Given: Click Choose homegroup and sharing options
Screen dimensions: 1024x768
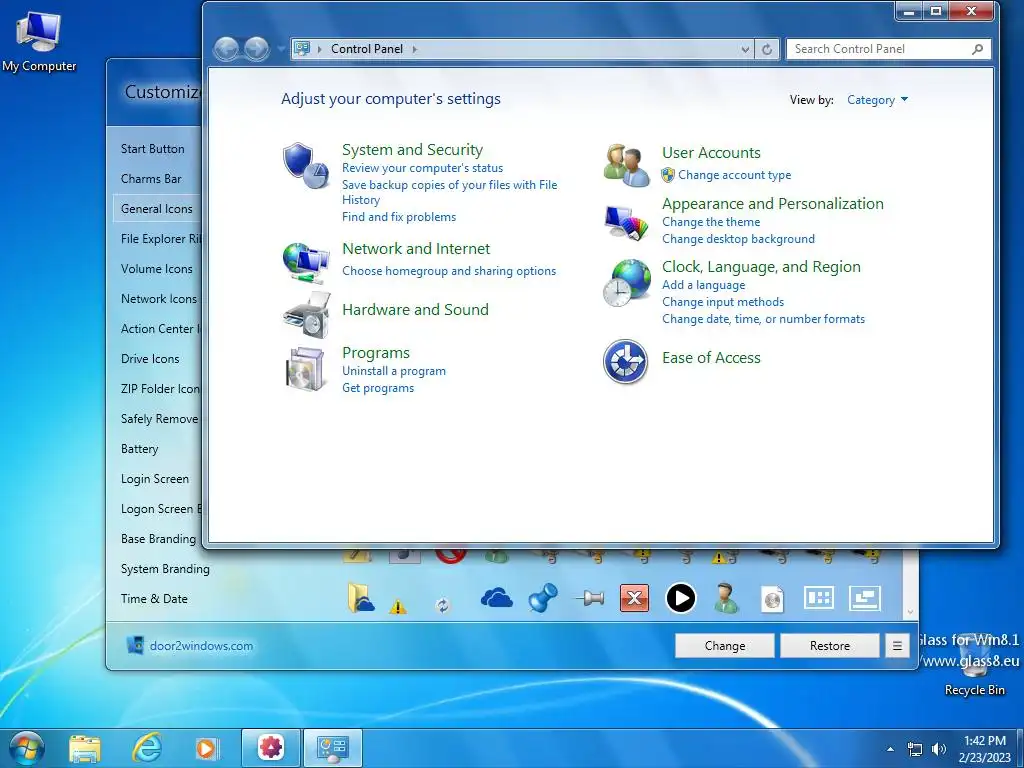Looking at the screenshot, I should pos(449,271).
